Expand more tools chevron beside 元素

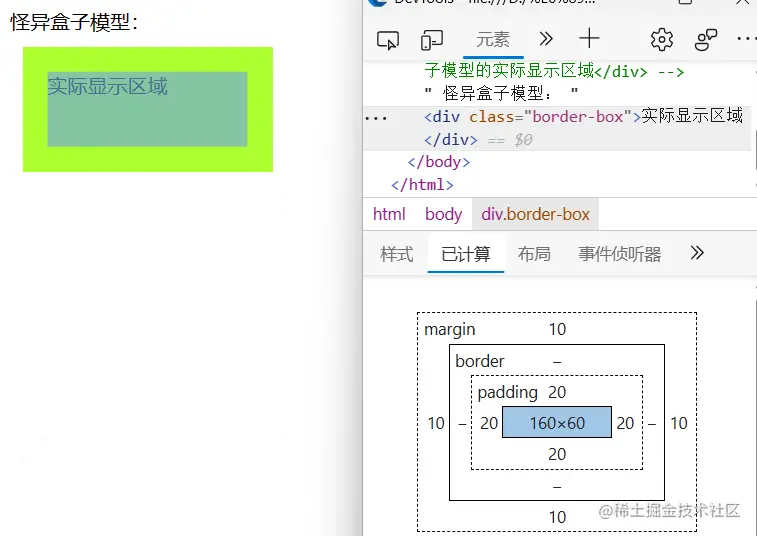[x=546, y=39]
